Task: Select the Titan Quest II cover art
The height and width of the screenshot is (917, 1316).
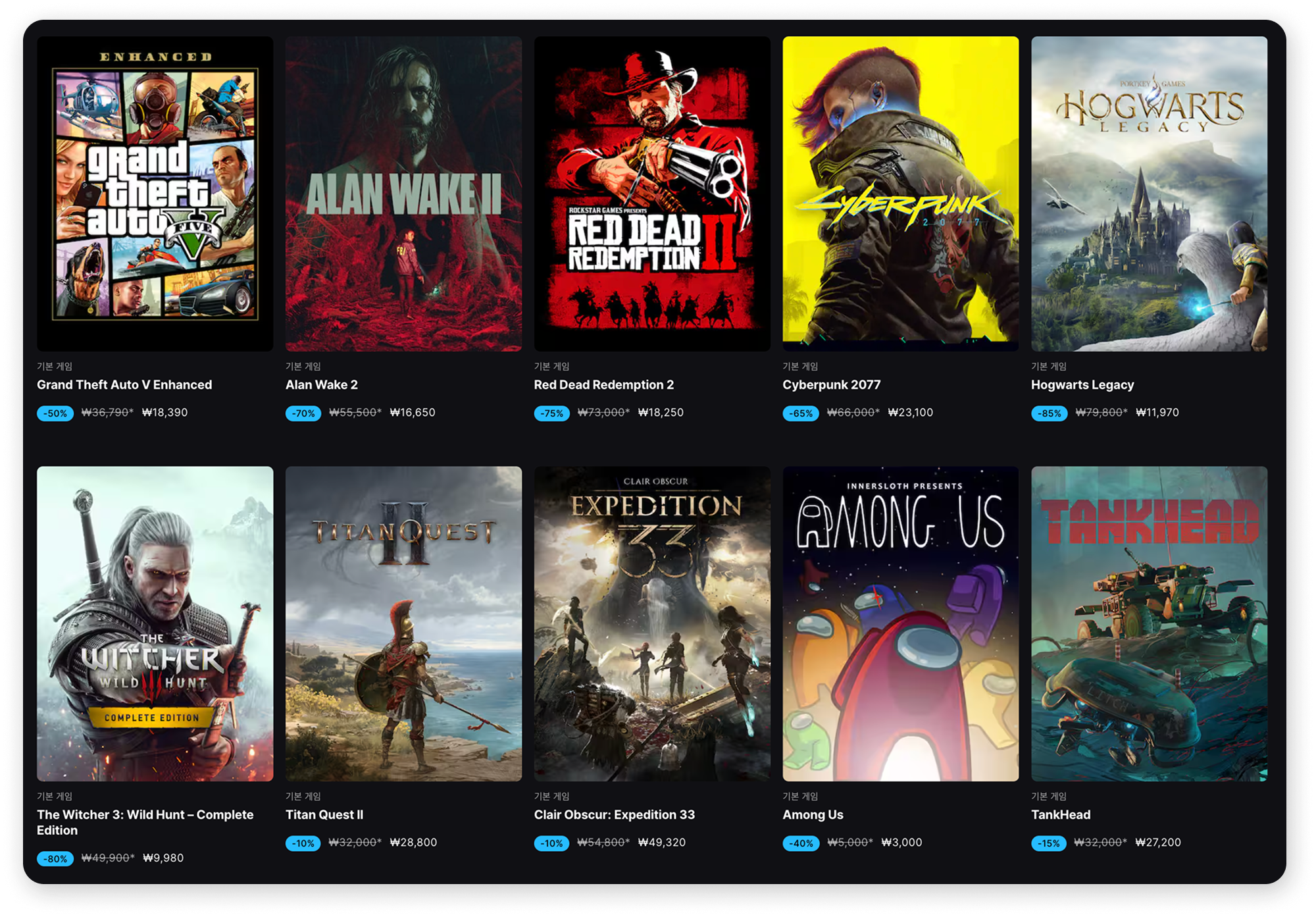Action: [x=403, y=624]
